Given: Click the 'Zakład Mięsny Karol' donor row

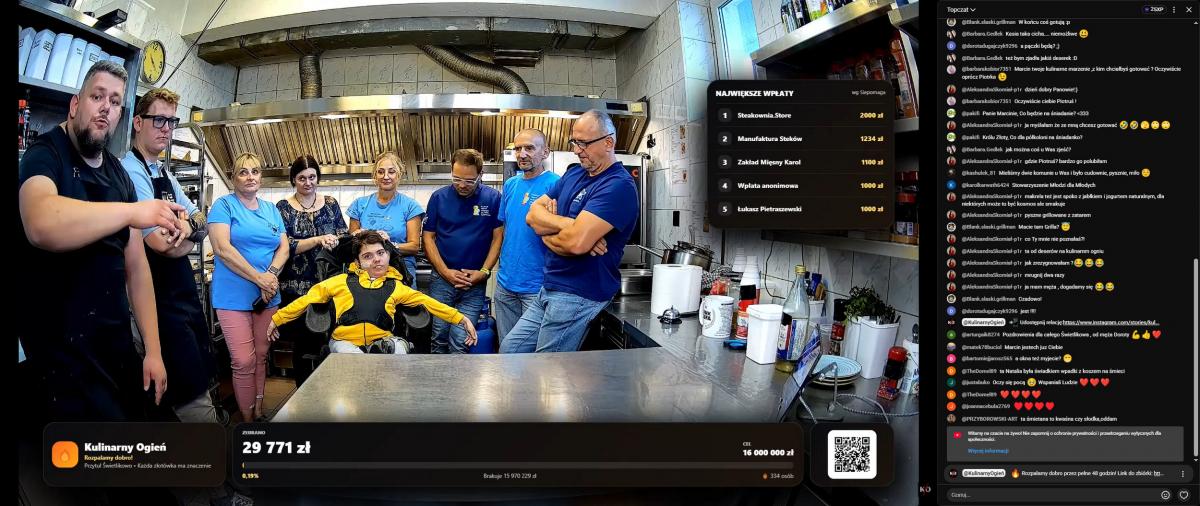Looking at the screenshot, I should pos(800,162).
